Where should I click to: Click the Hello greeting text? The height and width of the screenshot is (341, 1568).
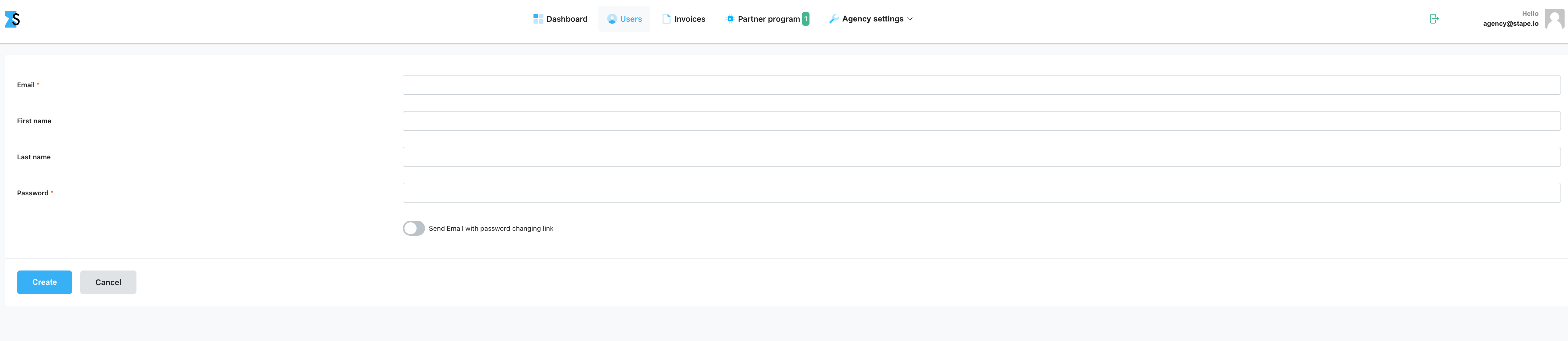(x=1530, y=13)
